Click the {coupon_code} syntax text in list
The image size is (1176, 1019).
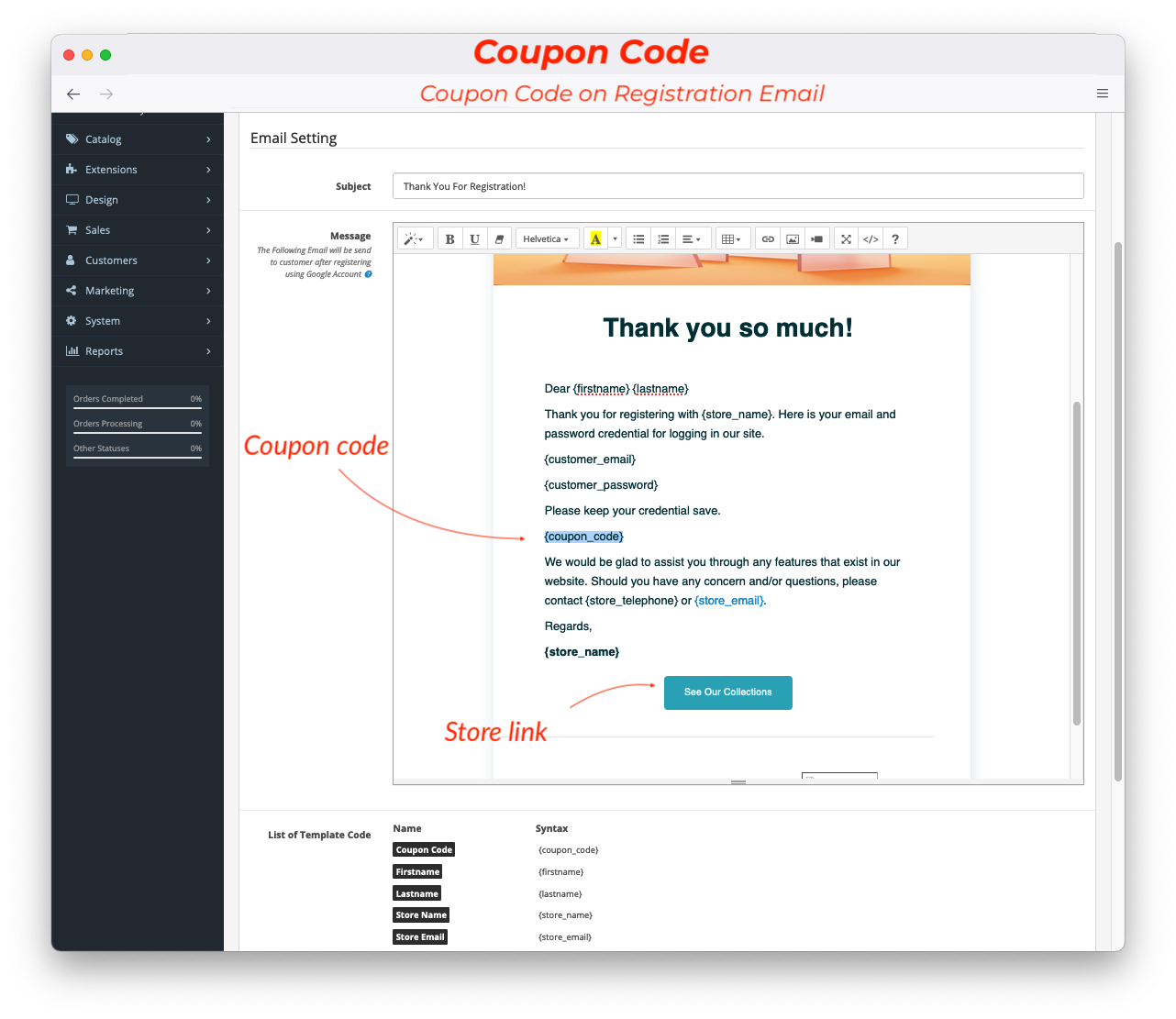pos(569,850)
